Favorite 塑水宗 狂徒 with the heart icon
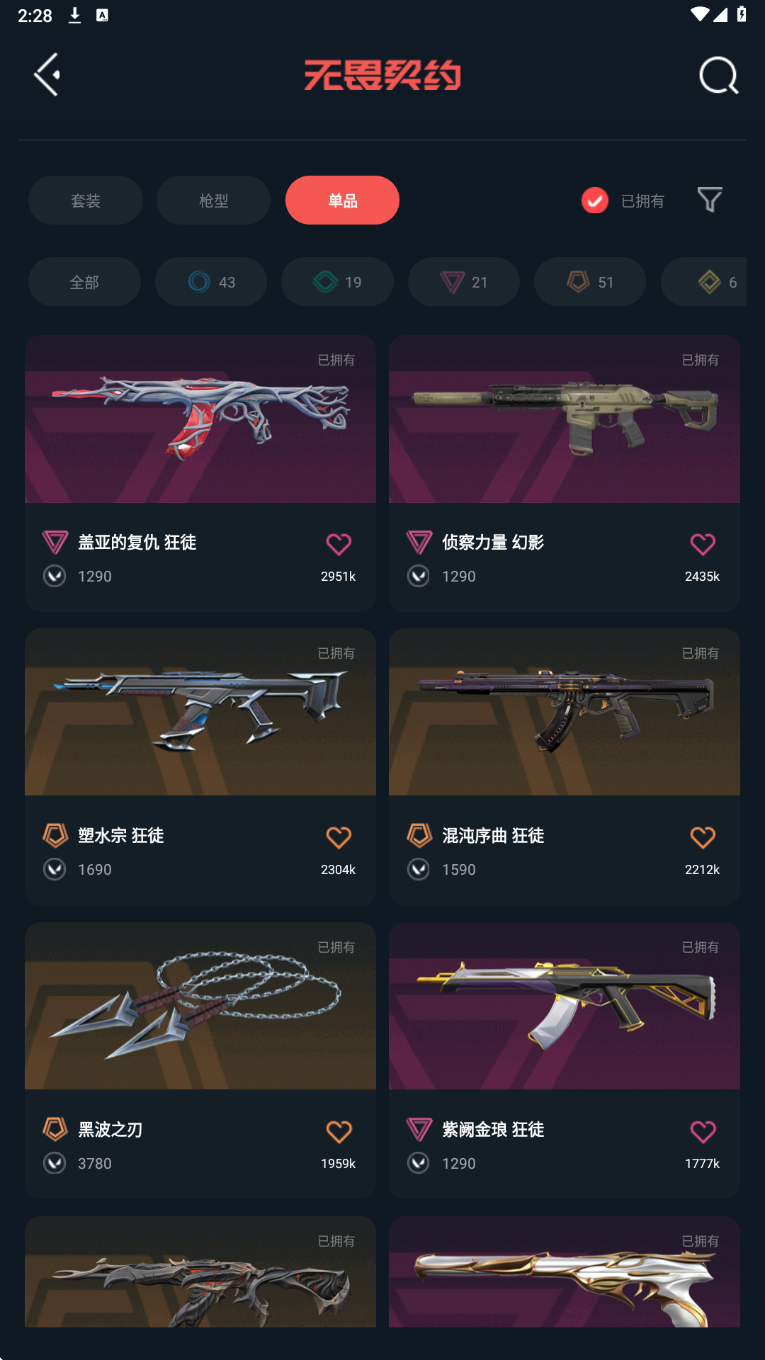Viewport: 765px width, 1360px height. (339, 837)
